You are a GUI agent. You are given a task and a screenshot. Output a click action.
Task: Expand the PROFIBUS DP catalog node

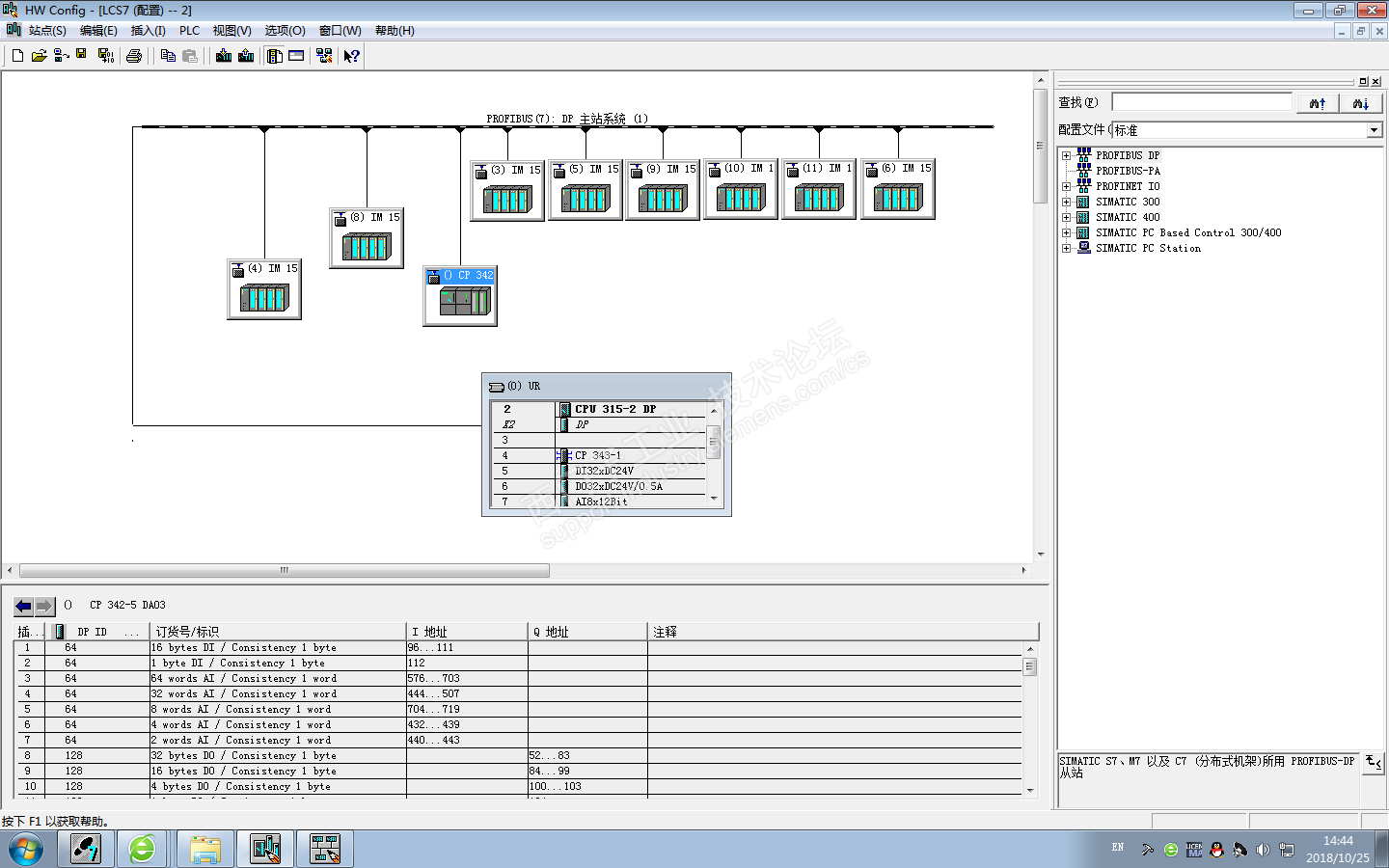click(x=1066, y=155)
